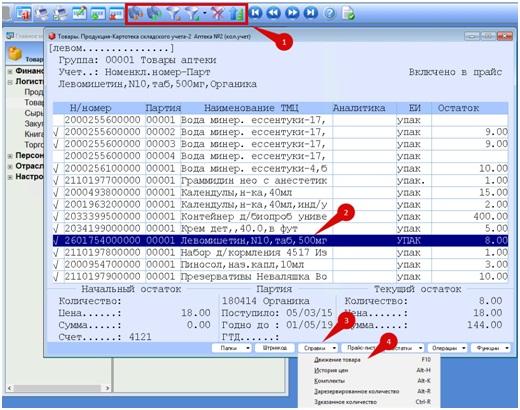520x410 pixels.
Task: Expand the Персон tree node
Action: point(10,156)
